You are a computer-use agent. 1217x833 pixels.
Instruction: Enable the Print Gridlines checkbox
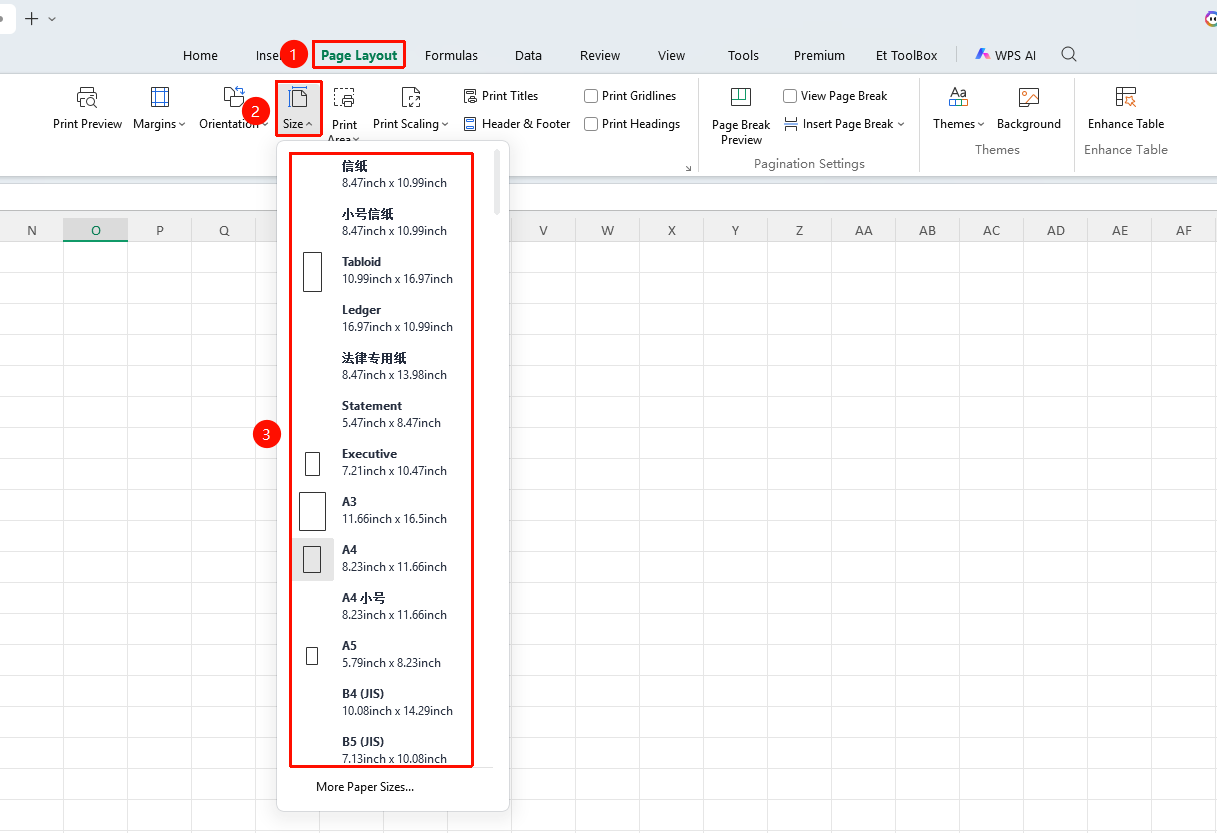(591, 96)
